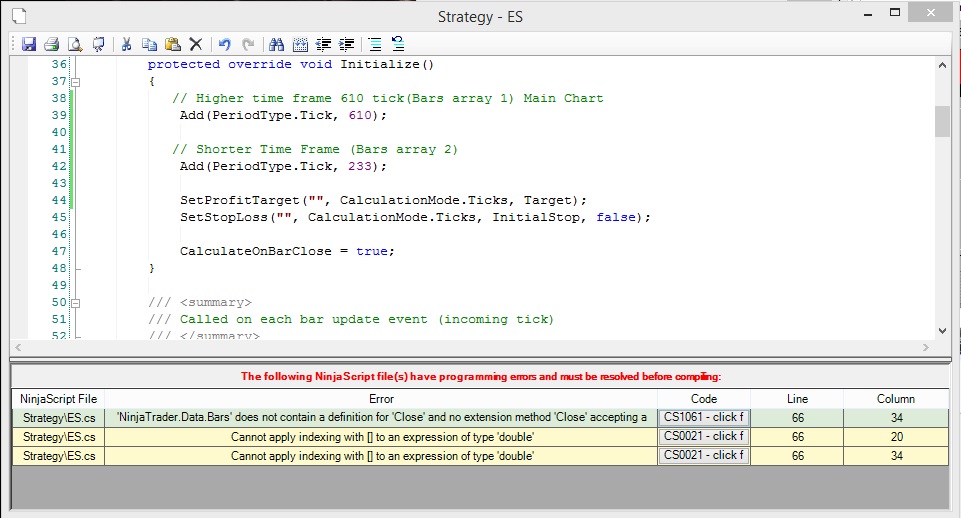
Task: Click the Column header in error grid
Action: click(896, 399)
